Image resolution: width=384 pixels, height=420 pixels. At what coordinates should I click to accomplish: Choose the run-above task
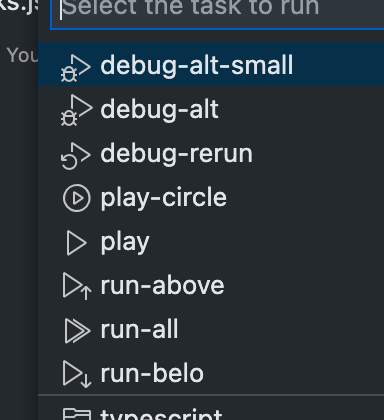click(211, 286)
